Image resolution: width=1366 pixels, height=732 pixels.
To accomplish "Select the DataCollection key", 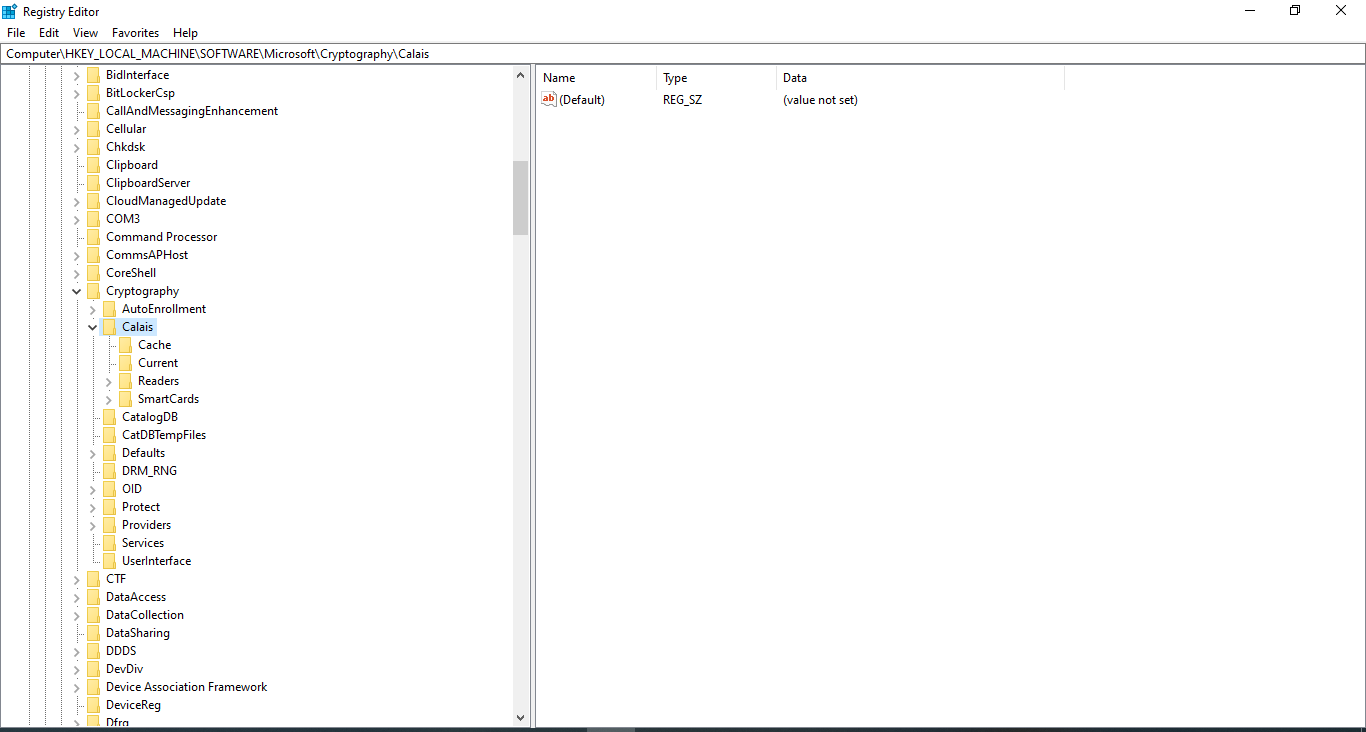I will pos(145,615).
